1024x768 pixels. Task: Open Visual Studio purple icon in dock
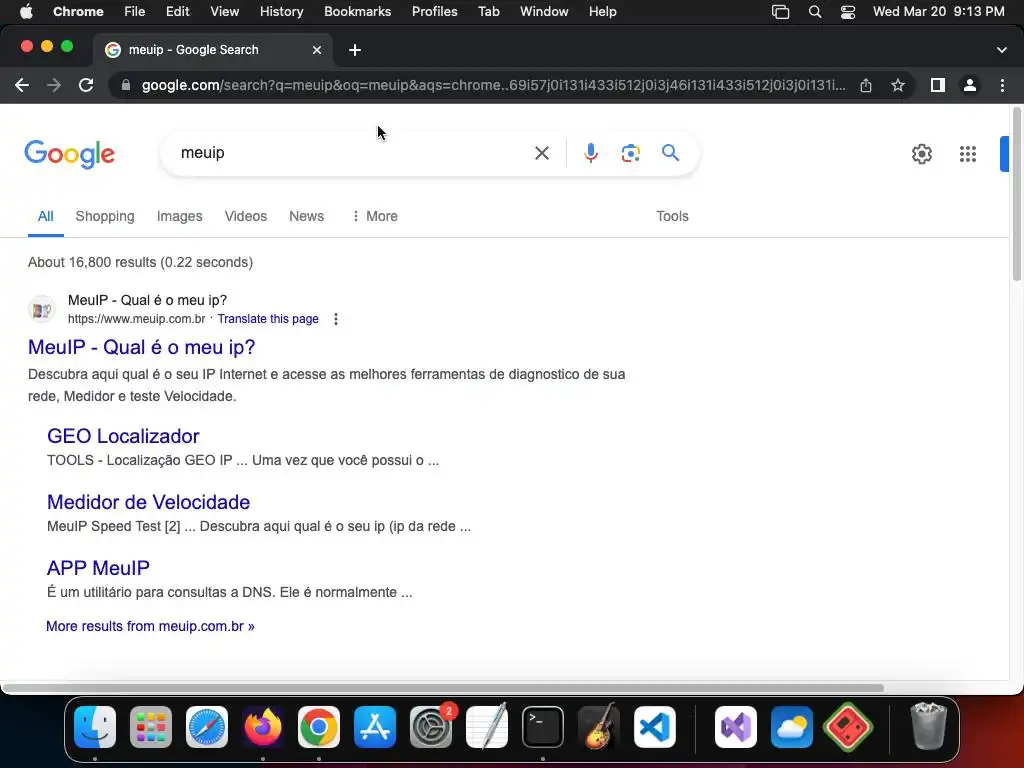click(736, 727)
